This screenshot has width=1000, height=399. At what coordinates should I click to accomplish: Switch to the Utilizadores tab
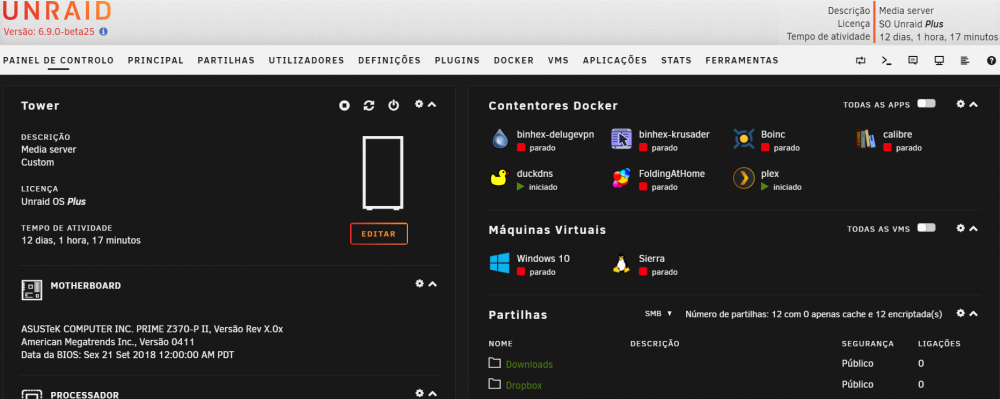(x=306, y=61)
